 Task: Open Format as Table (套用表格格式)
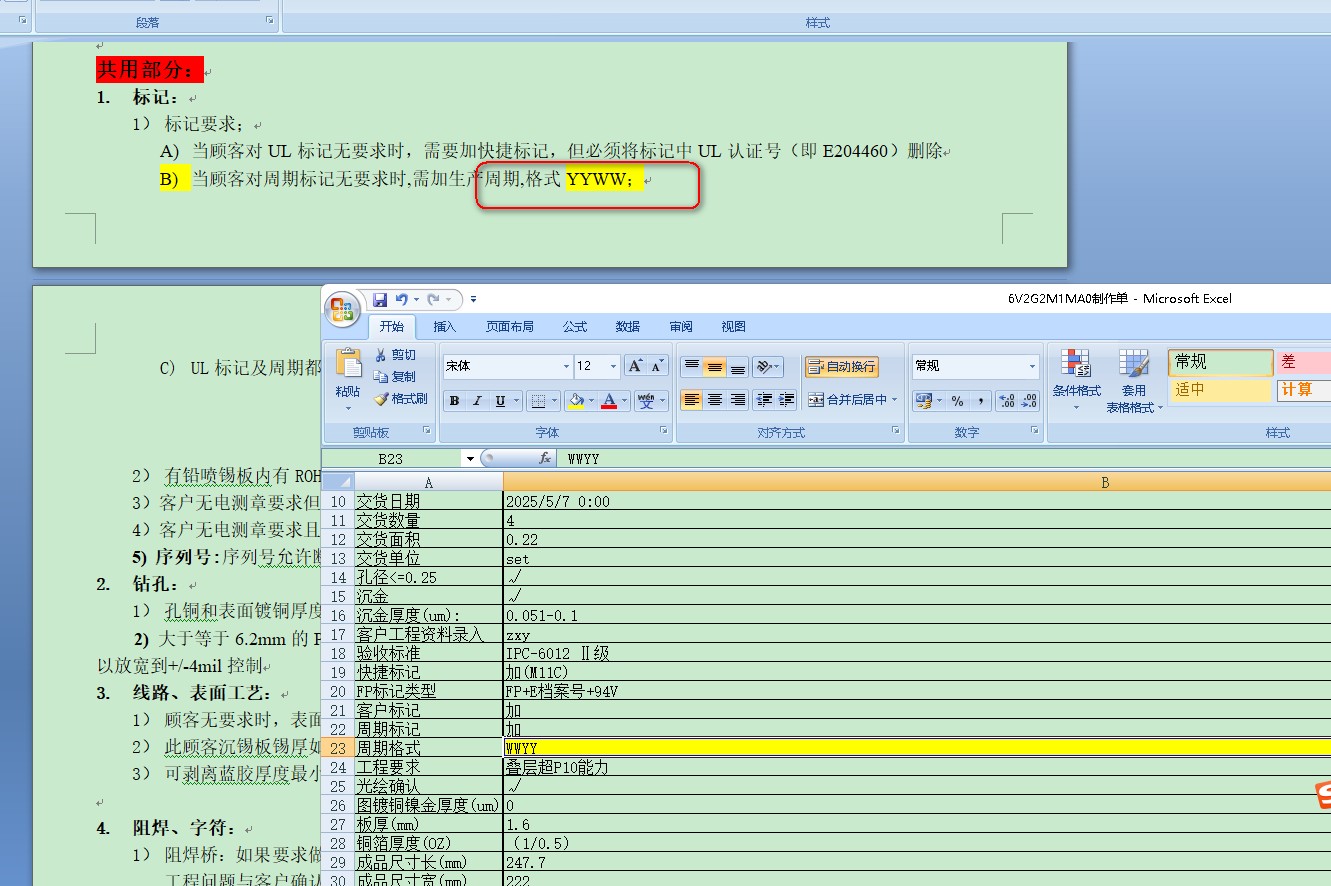pyautogui.click(x=1133, y=381)
